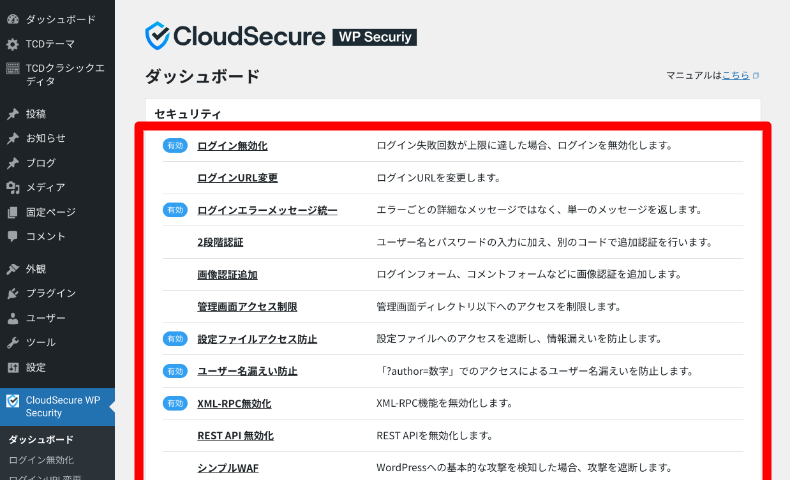Click the external link icon after こちら
Screen dimensions: 790x480
(756, 76)
